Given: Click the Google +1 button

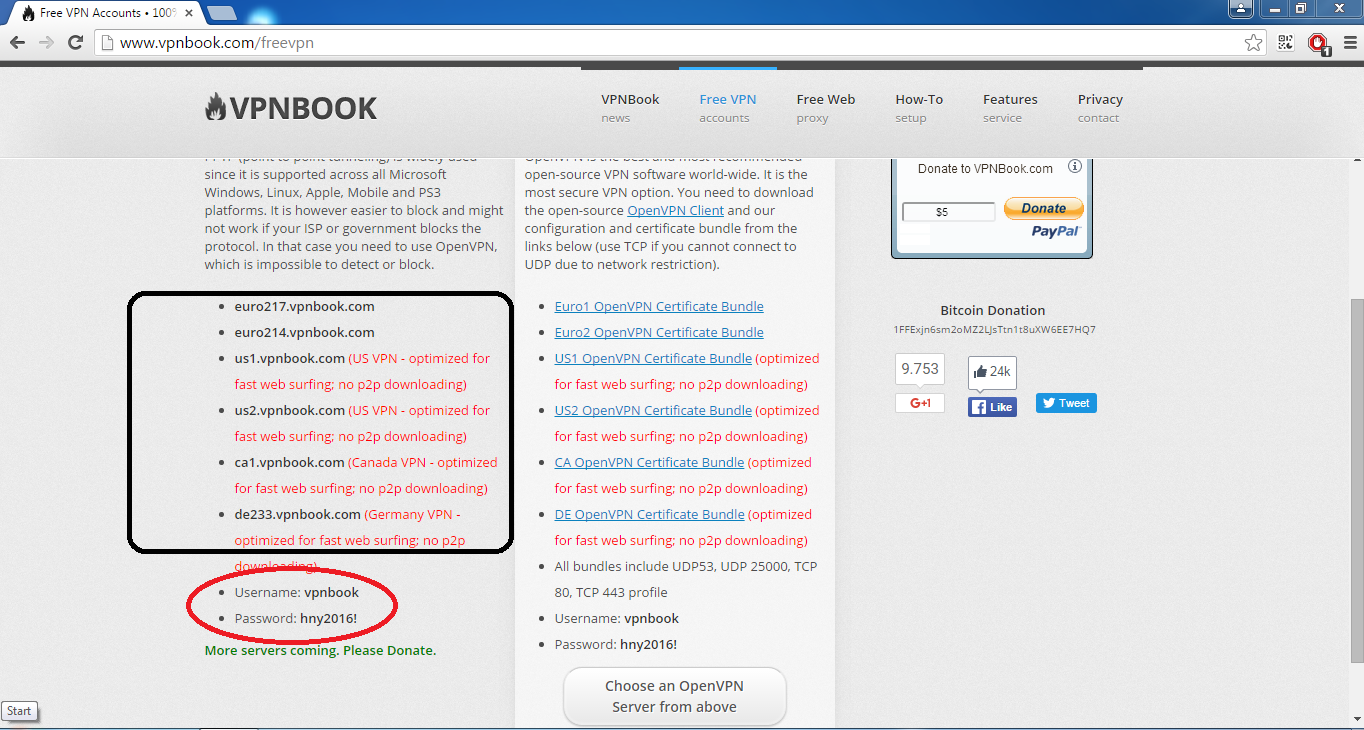Looking at the screenshot, I should (920, 403).
